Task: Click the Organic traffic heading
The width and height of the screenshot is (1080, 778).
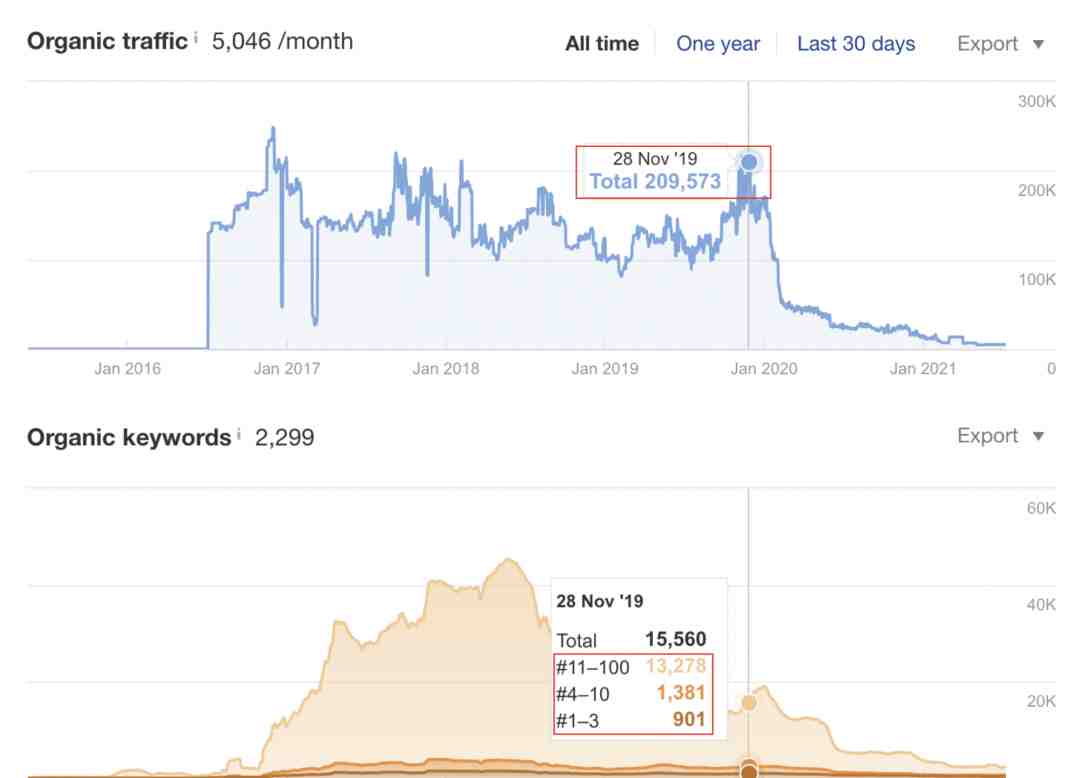Action: pyautogui.click(x=107, y=41)
